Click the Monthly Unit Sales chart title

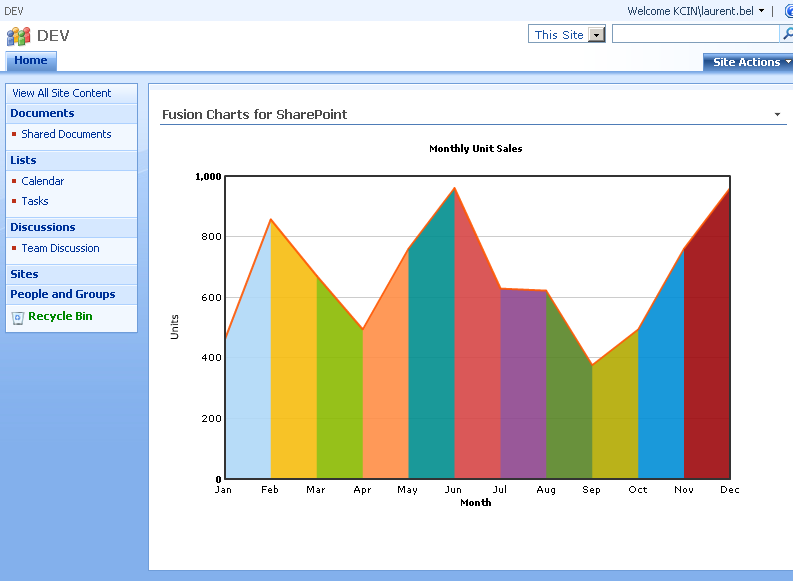click(475, 149)
